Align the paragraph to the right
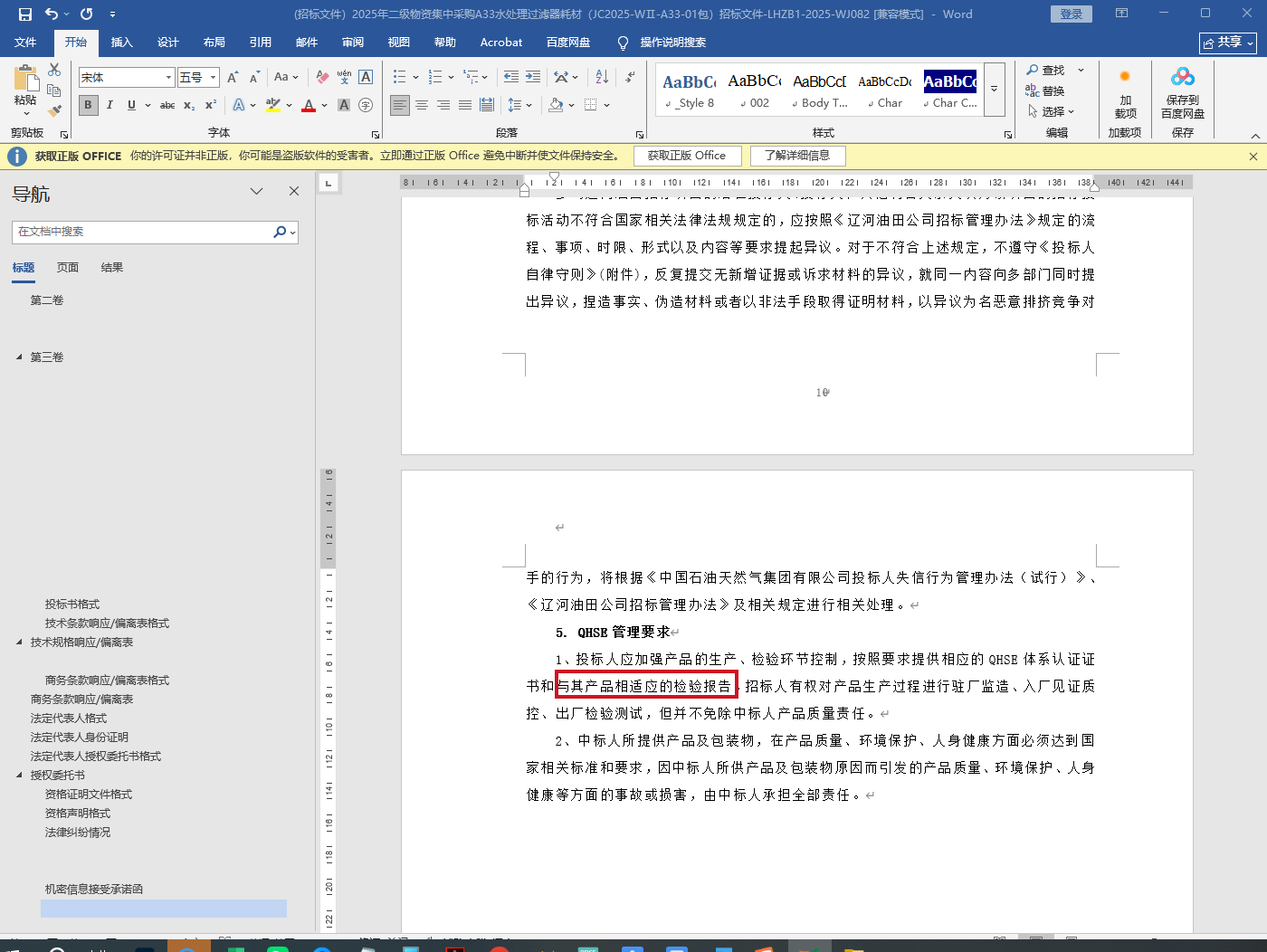Image resolution: width=1267 pixels, height=952 pixels. coord(443,105)
